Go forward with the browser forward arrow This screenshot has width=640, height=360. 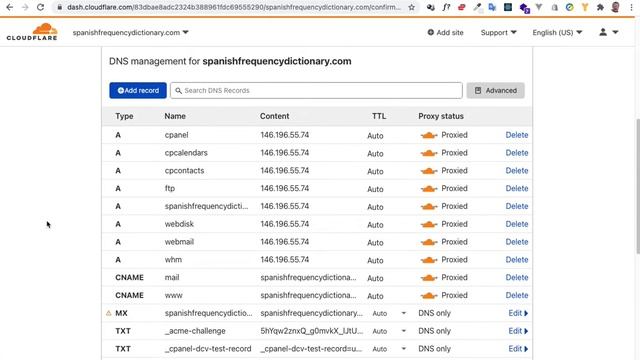[x=25, y=7]
